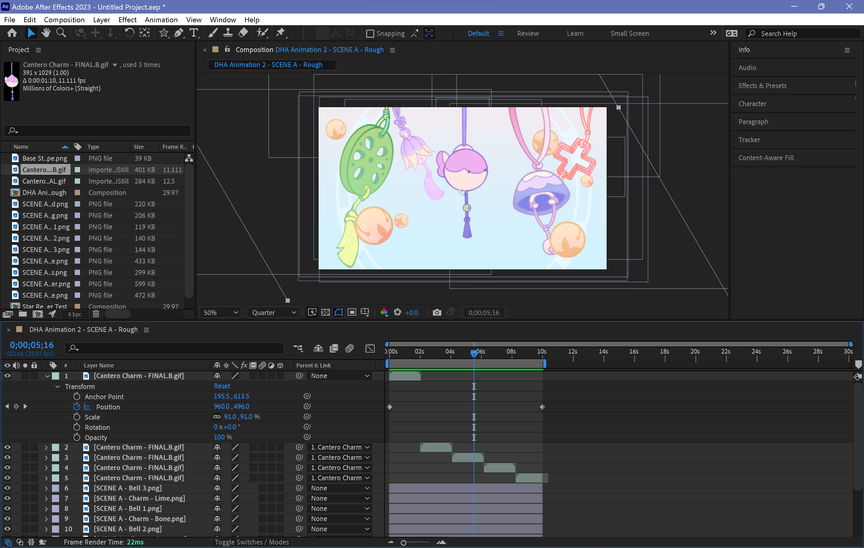Select the Hand tool
864x548 pixels.
point(46,33)
